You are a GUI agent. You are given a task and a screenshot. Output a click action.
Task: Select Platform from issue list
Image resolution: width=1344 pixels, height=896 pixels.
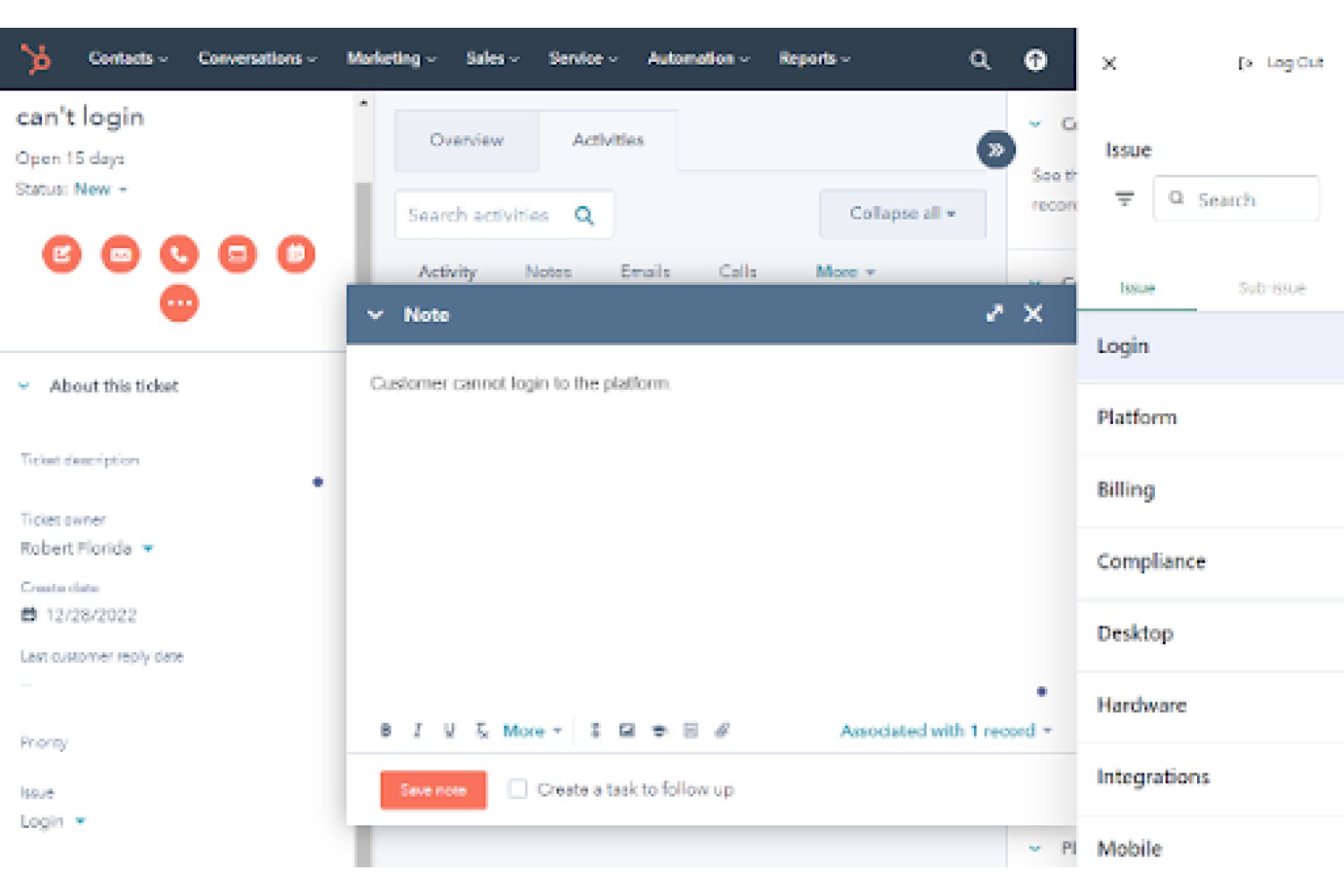tap(1210, 418)
